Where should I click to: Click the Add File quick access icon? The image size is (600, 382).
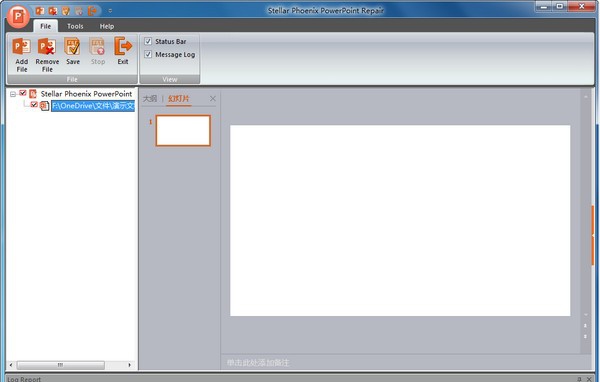(x=40, y=11)
